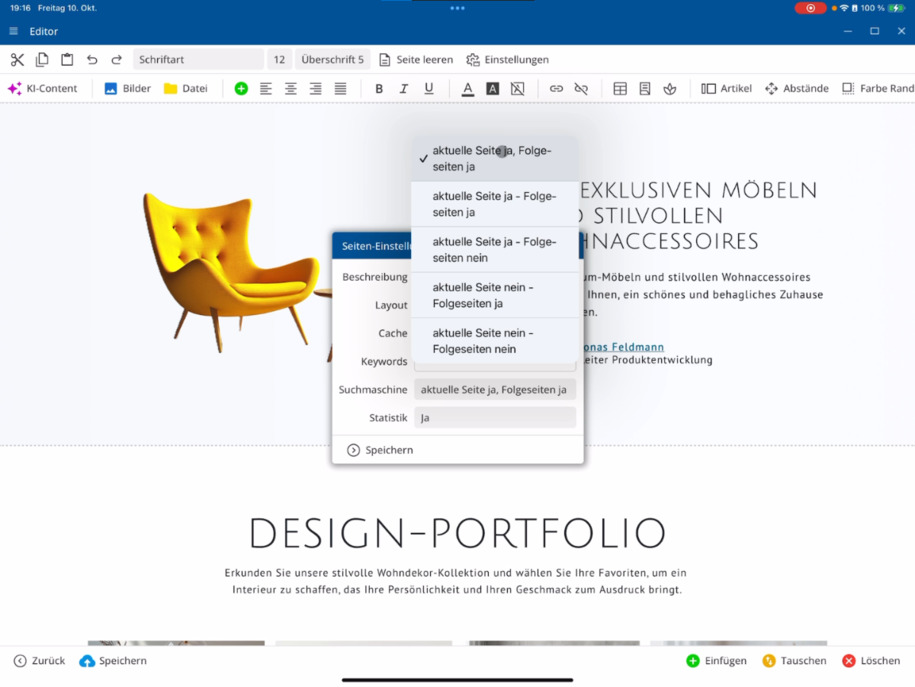
Task: Open the text color picker
Action: click(467, 88)
